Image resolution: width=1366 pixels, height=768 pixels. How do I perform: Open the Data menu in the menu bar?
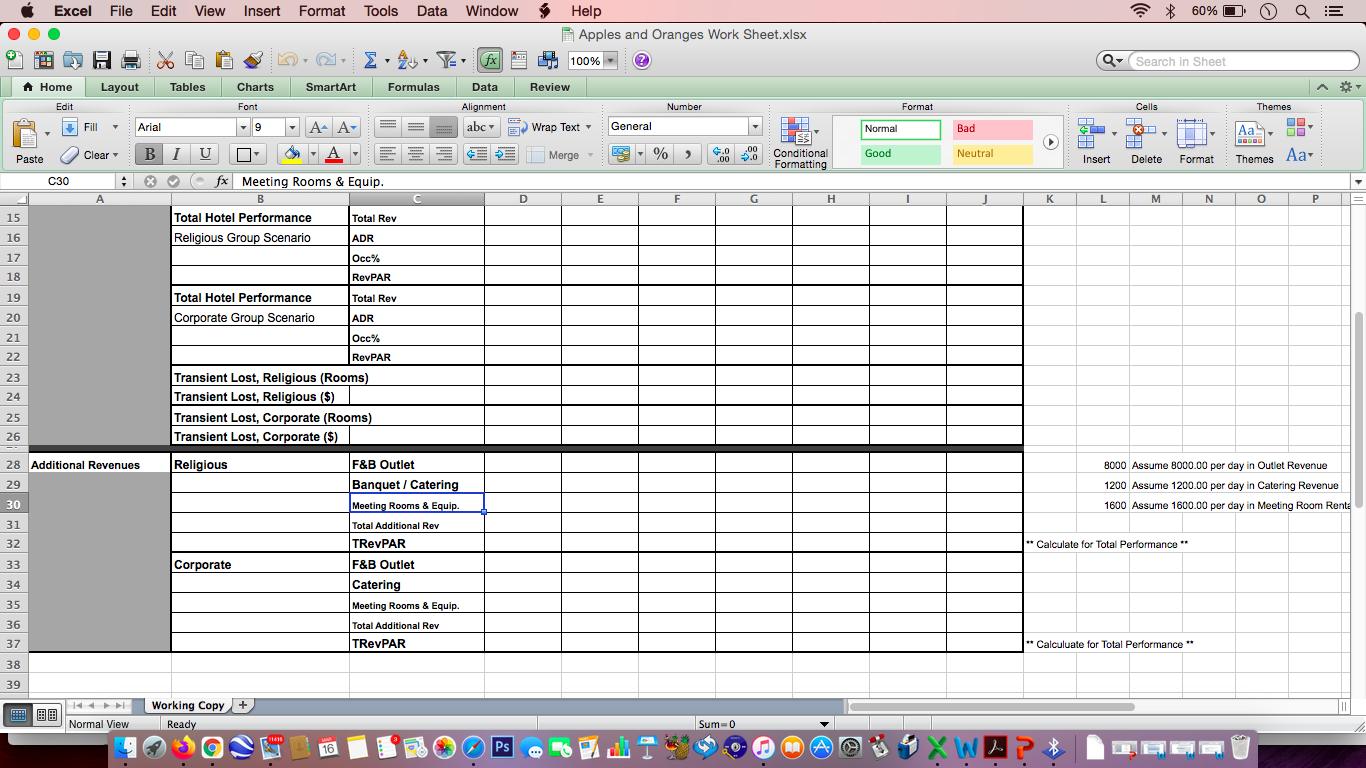(432, 11)
